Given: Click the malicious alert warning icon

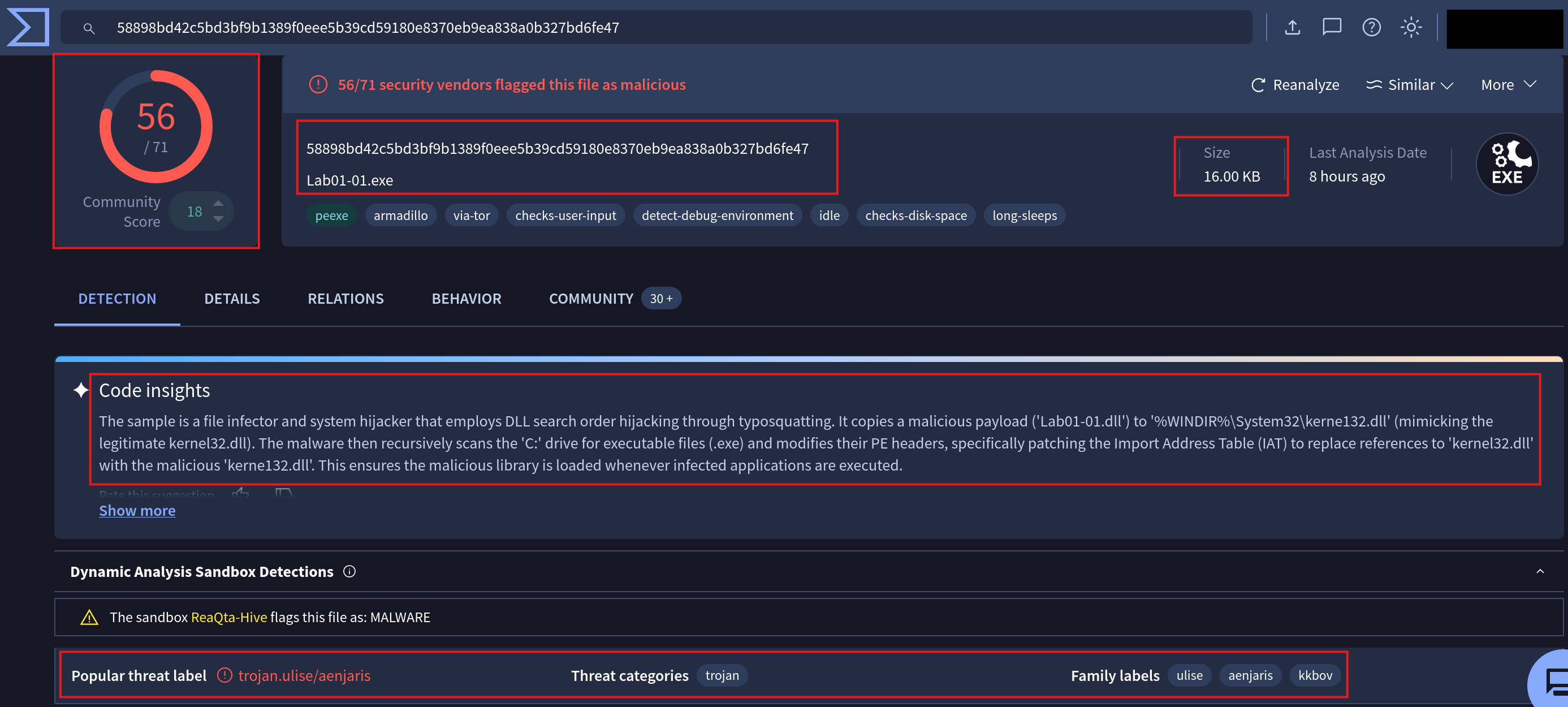Looking at the screenshot, I should click(318, 85).
